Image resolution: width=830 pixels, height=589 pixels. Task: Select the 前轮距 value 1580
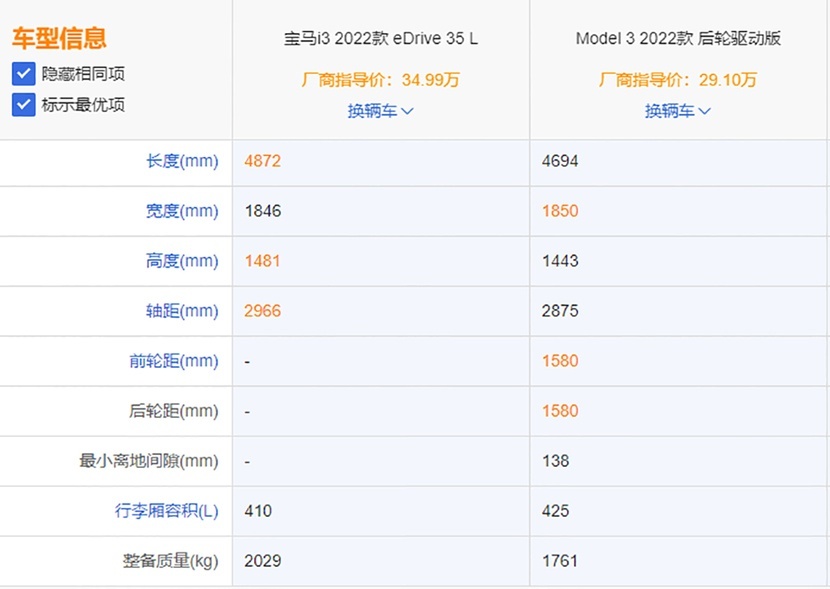coord(560,361)
